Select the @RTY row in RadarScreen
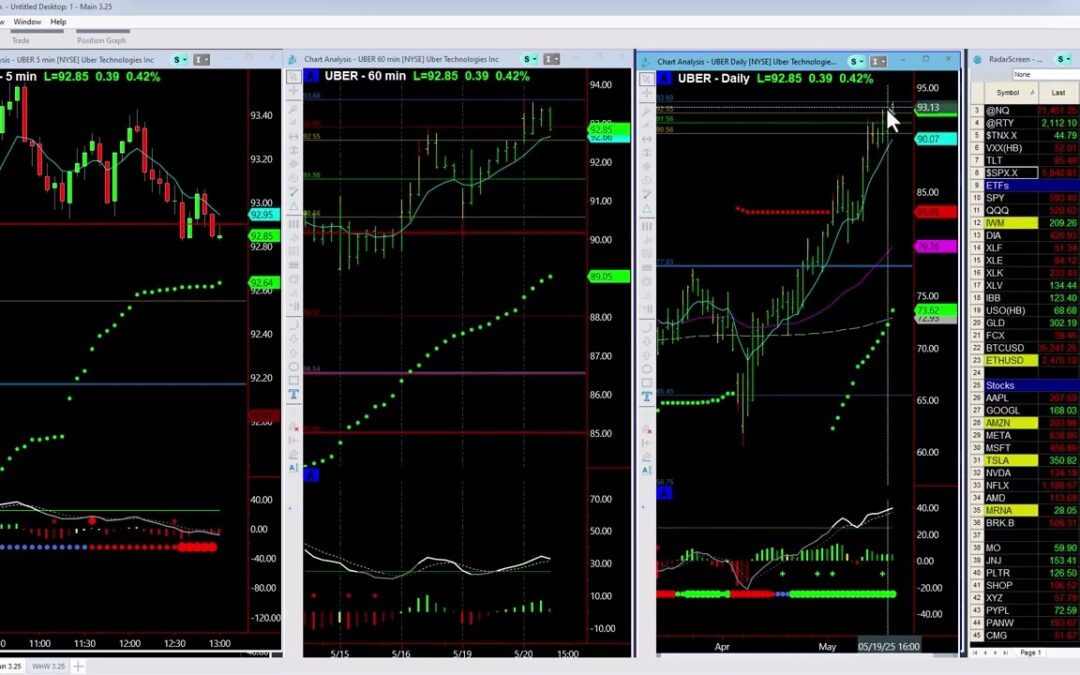The image size is (1080, 675). point(1025,123)
